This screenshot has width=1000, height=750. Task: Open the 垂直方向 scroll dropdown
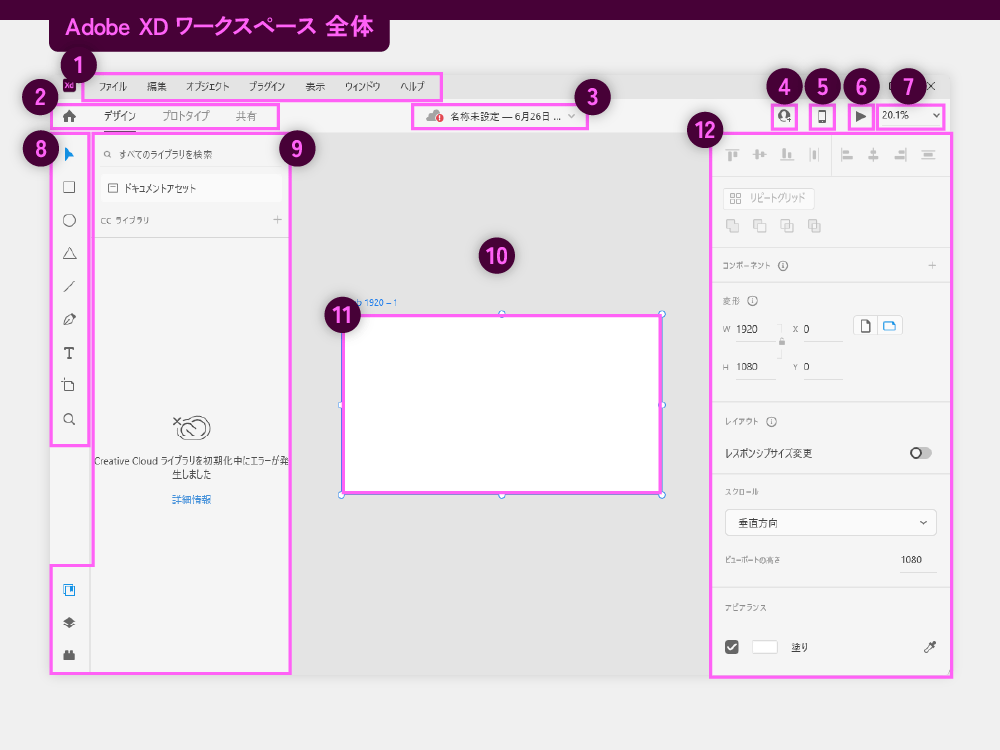point(830,523)
